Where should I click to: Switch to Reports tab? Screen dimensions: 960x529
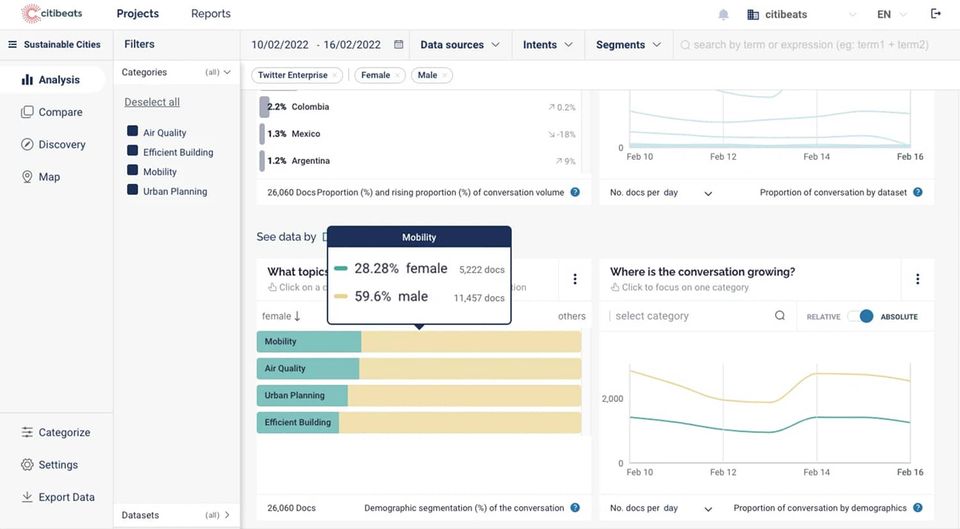(211, 13)
